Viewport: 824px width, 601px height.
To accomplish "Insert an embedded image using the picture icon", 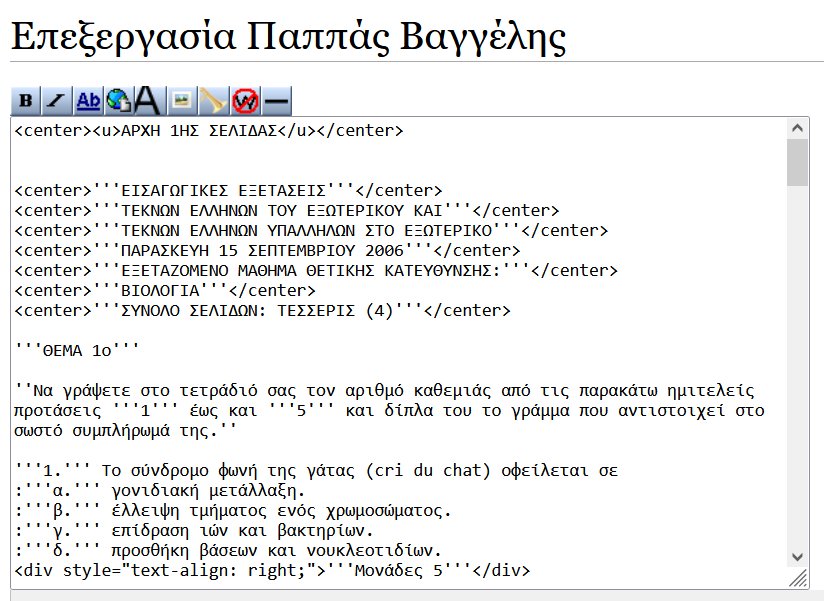I will tap(181, 100).
